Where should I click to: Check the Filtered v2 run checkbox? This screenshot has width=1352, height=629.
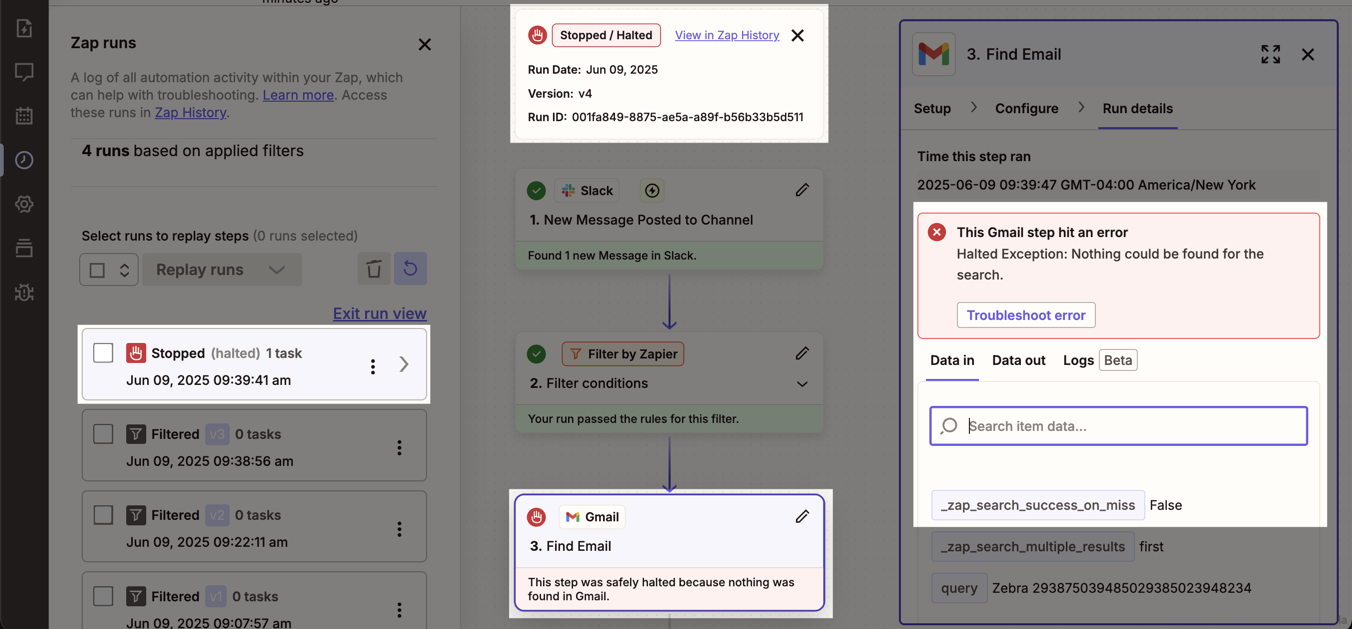pyautogui.click(x=103, y=515)
